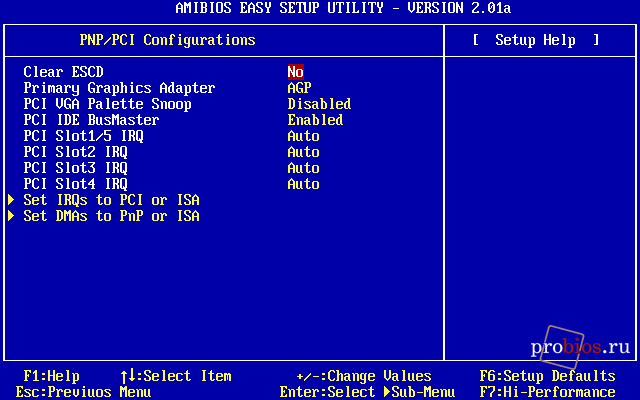Click the arrow beside Set IRQs entry

coord(11,200)
